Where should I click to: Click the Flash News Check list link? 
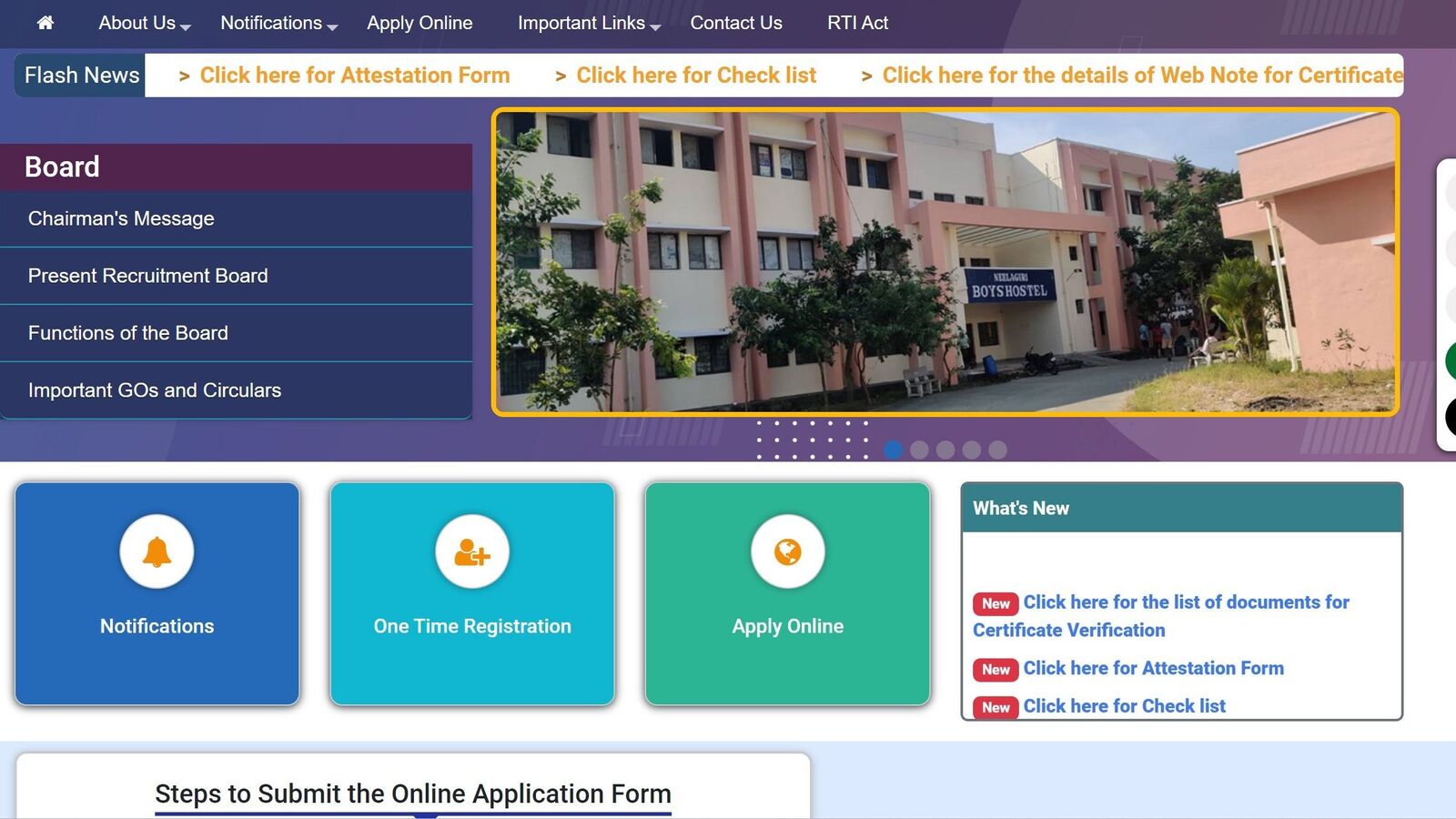pyautogui.click(x=696, y=76)
